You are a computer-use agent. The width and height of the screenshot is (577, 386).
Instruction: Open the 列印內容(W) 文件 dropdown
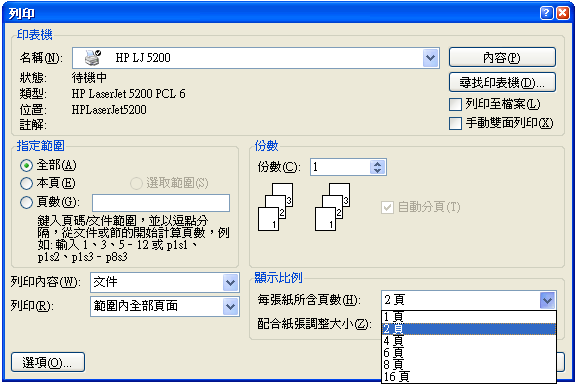[231, 283]
